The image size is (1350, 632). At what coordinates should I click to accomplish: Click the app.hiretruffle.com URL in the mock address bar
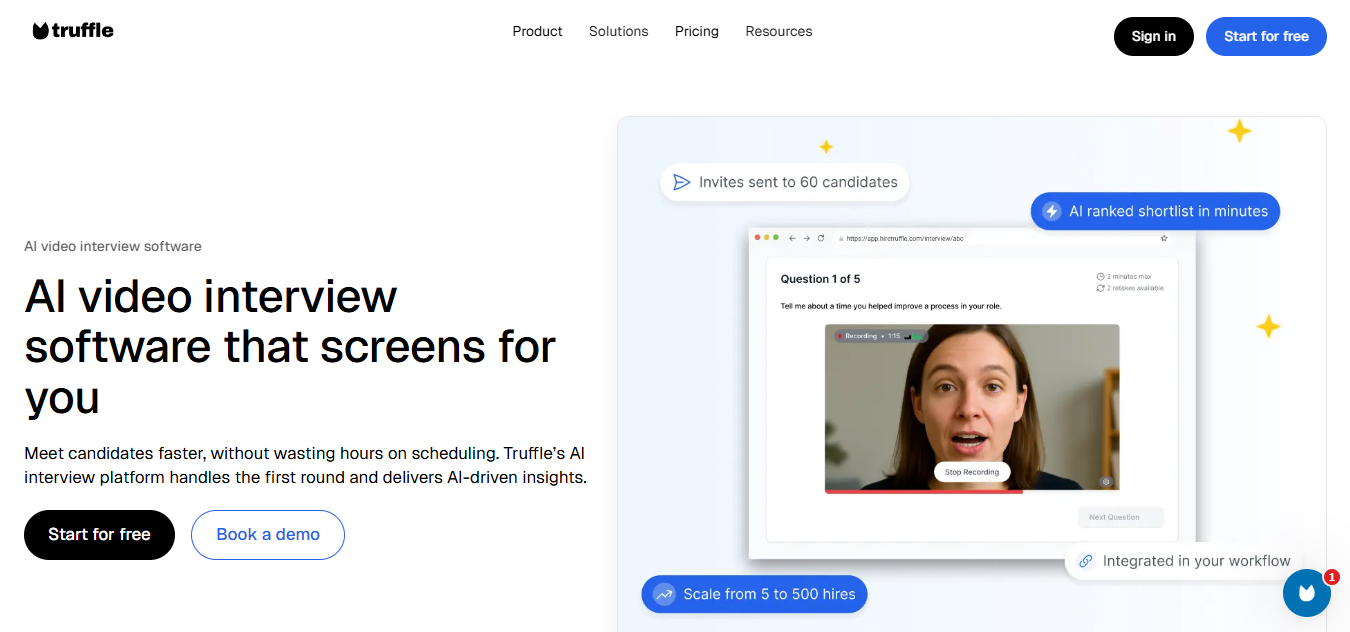(904, 239)
